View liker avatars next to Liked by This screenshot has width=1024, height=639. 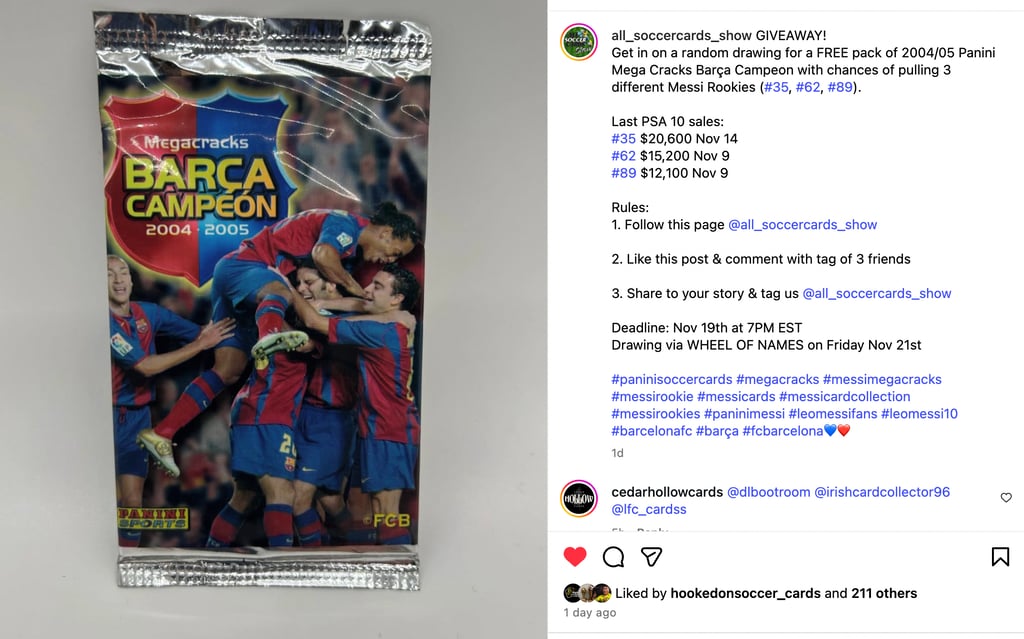(587, 593)
